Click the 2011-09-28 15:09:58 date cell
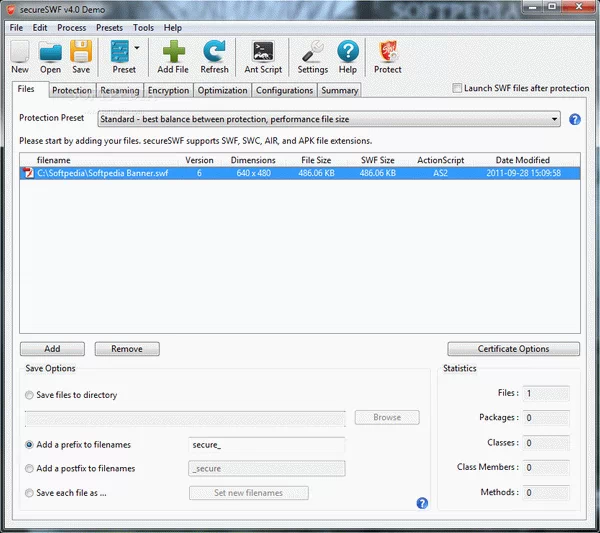 523,173
